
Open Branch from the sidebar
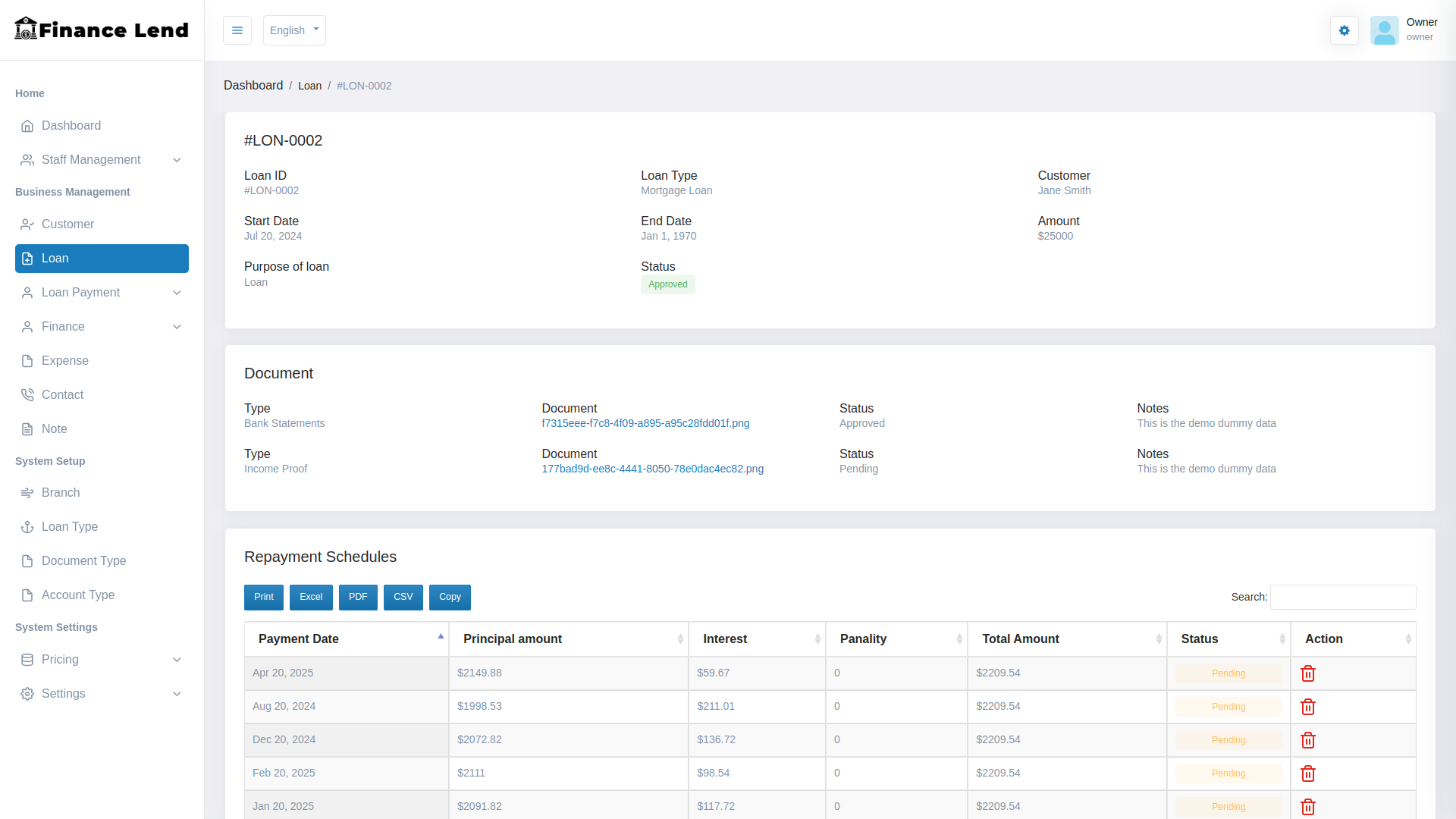pyautogui.click(x=61, y=493)
